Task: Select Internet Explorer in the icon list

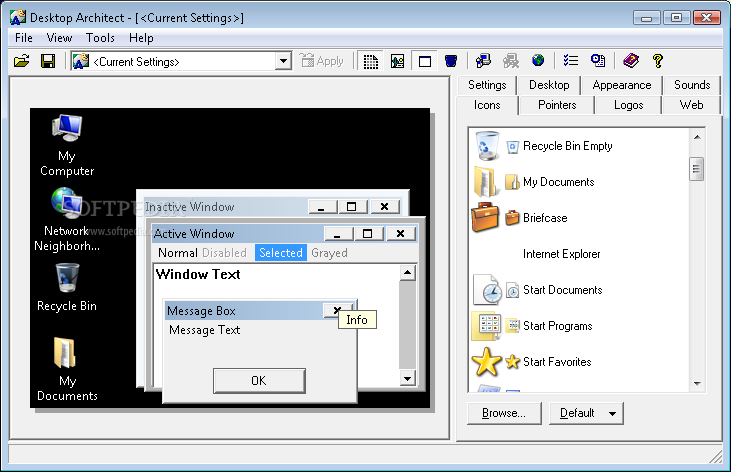Action: tap(561, 254)
